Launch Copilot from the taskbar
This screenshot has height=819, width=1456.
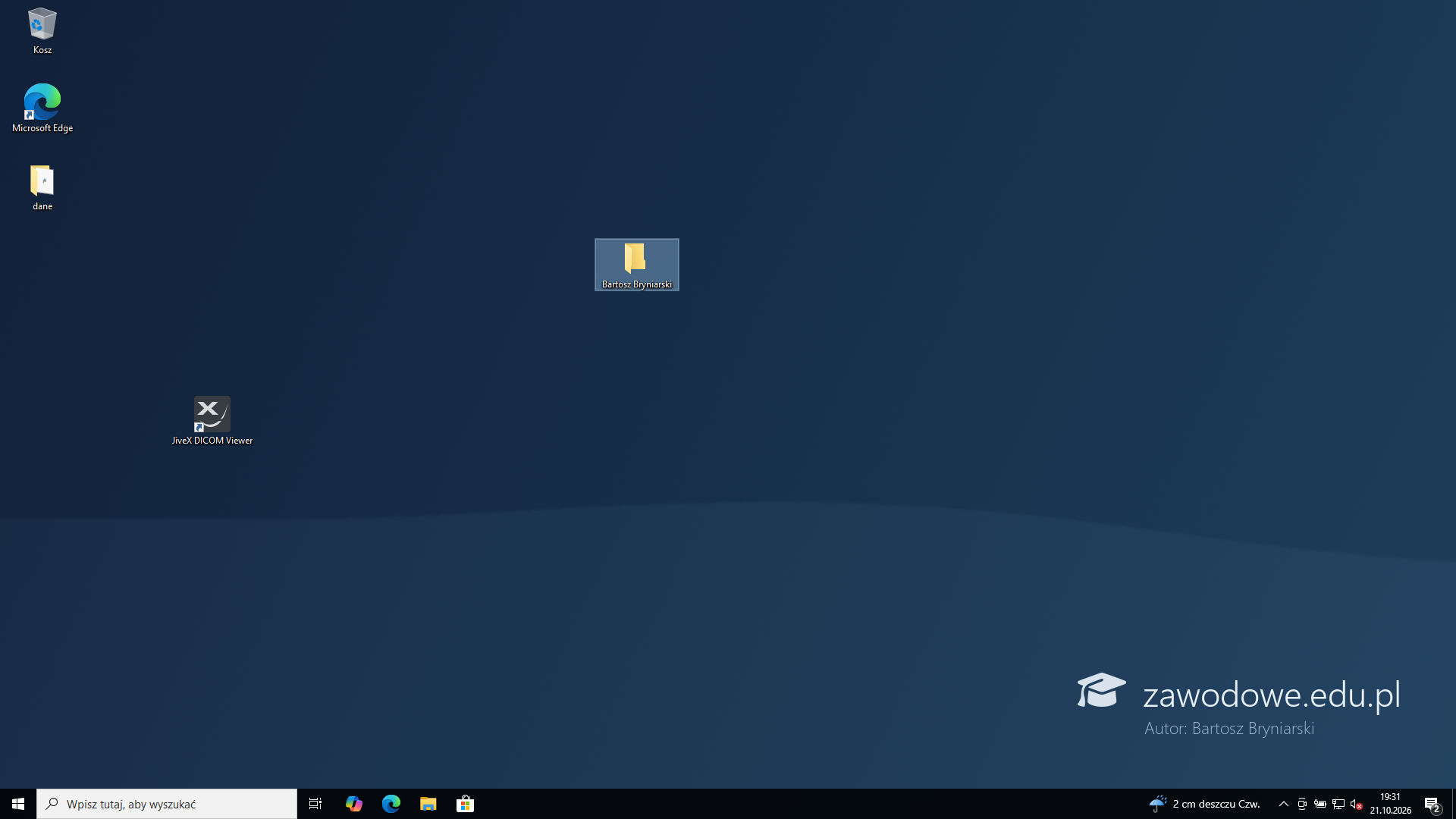click(353, 804)
